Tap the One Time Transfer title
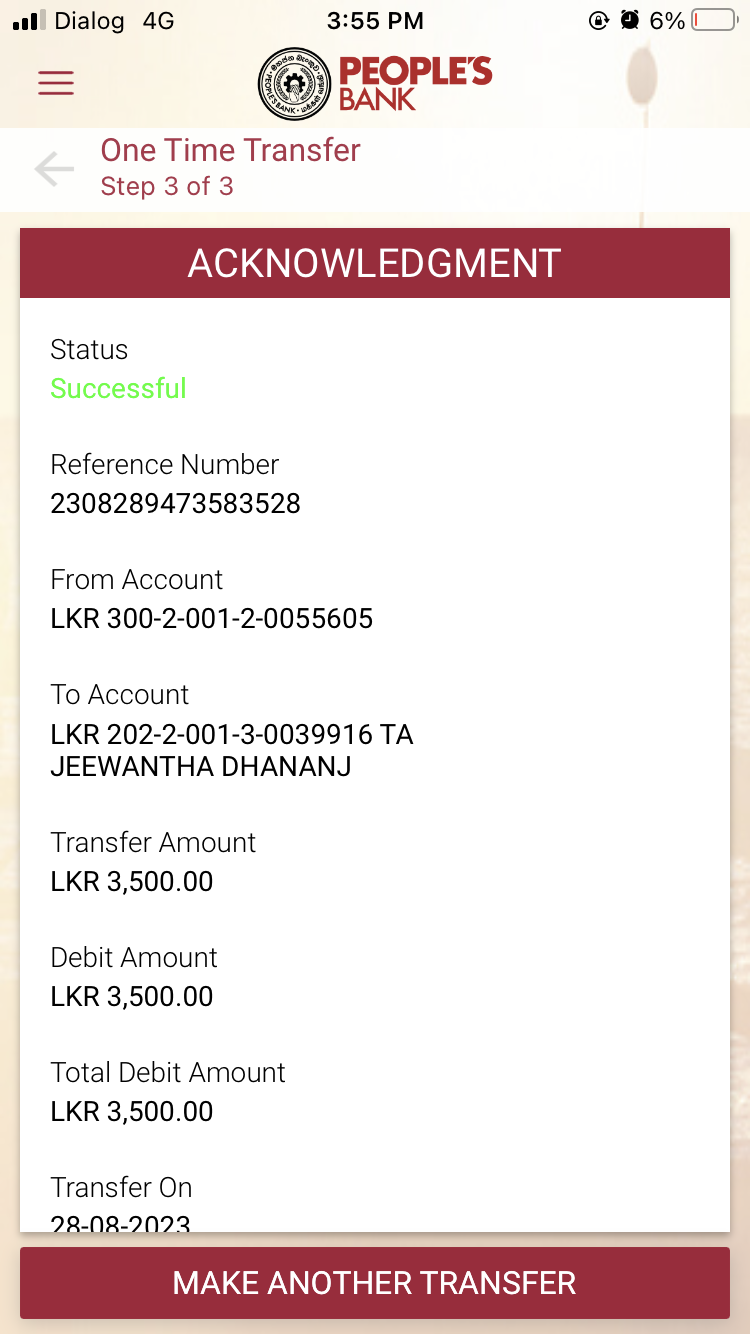Viewport: 750px width, 1334px height. tap(230, 150)
